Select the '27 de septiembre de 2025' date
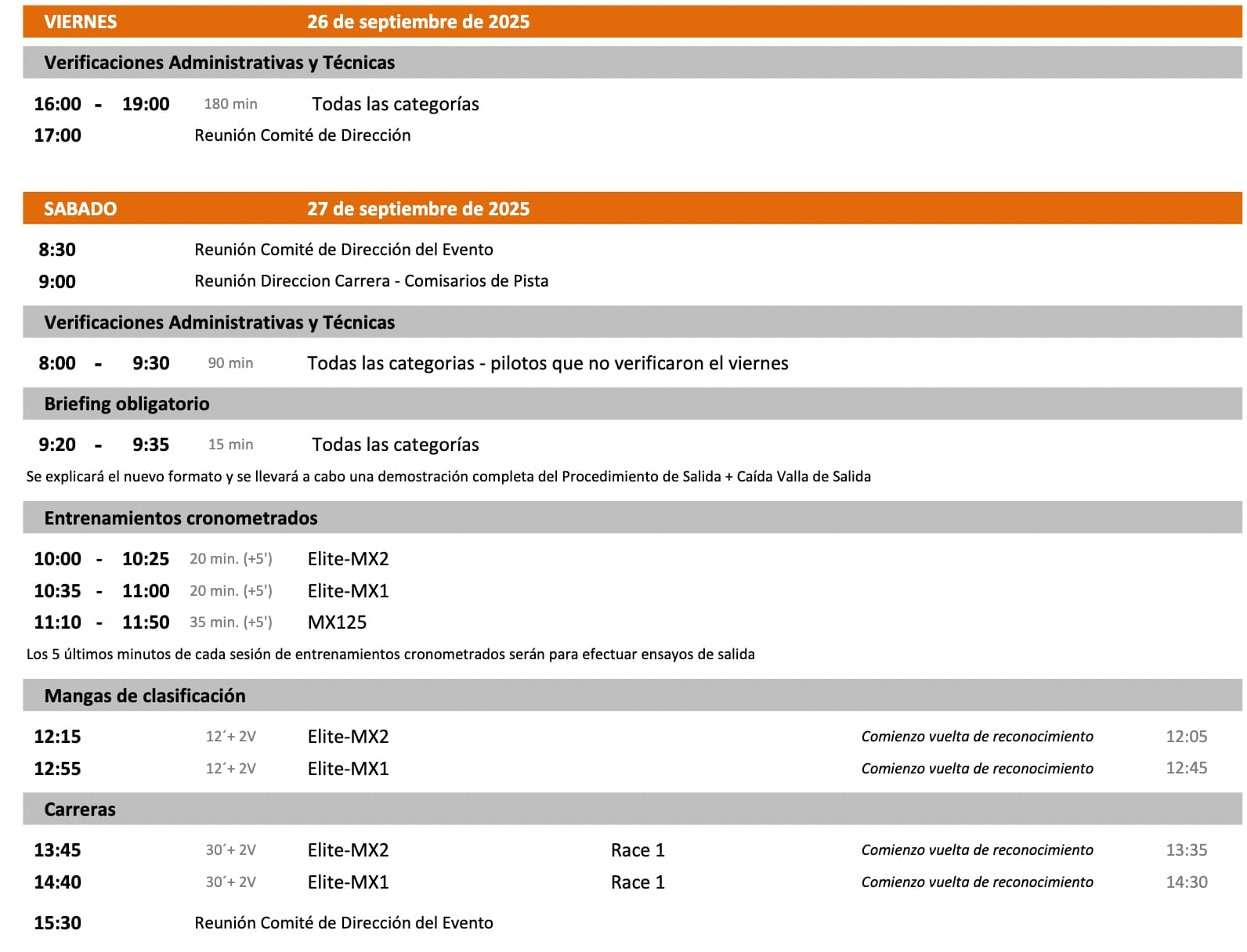1247x952 pixels. [418, 209]
